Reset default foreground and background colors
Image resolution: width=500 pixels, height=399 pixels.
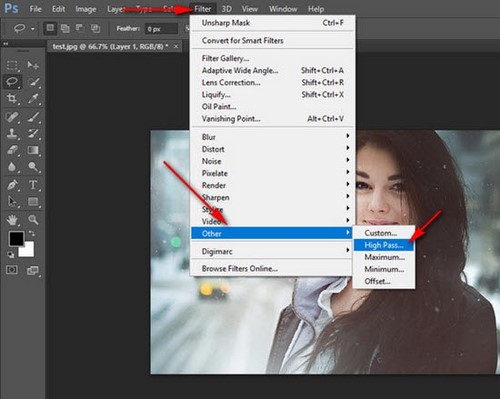coord(11,255)
